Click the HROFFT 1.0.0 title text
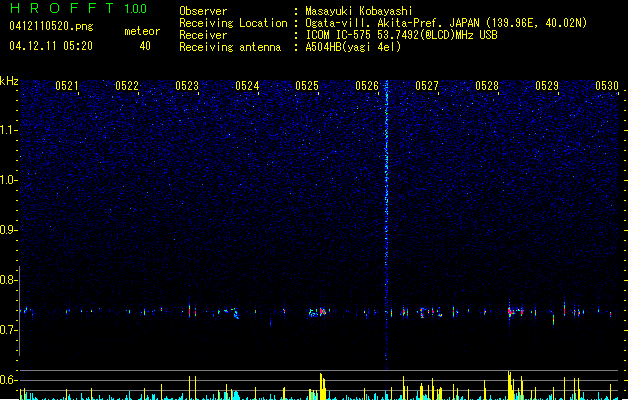Screen dimensions: 629x400 (x=78, y=8)
